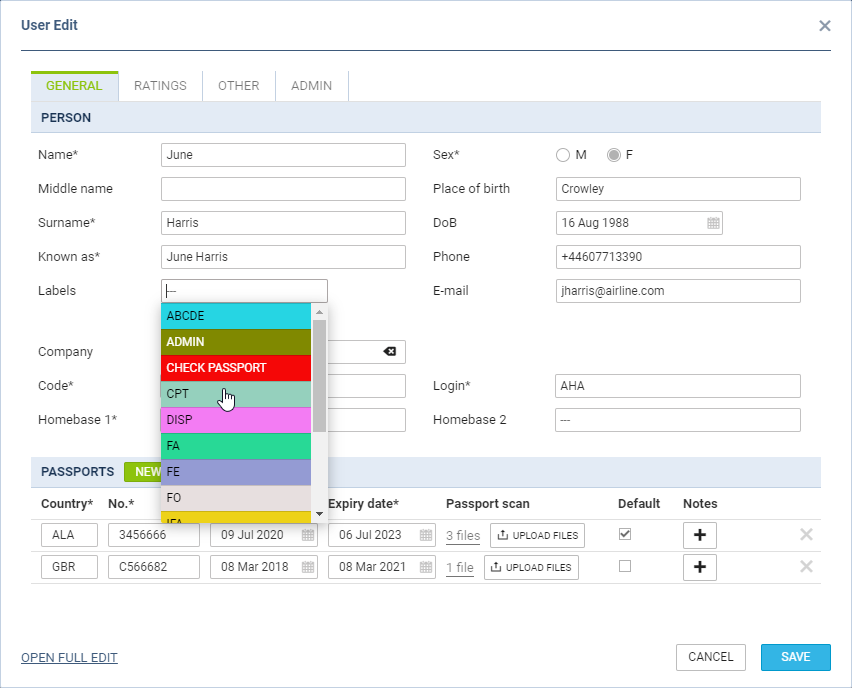Add notes to the ALA passport

point(699,535)
